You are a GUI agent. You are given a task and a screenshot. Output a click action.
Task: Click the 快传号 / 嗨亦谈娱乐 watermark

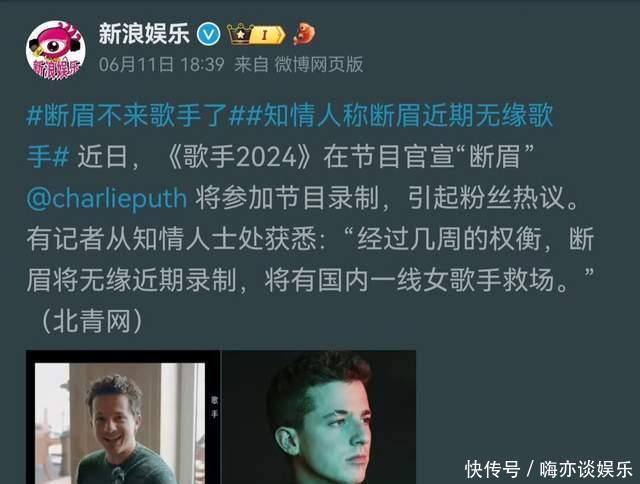(548, 469)
